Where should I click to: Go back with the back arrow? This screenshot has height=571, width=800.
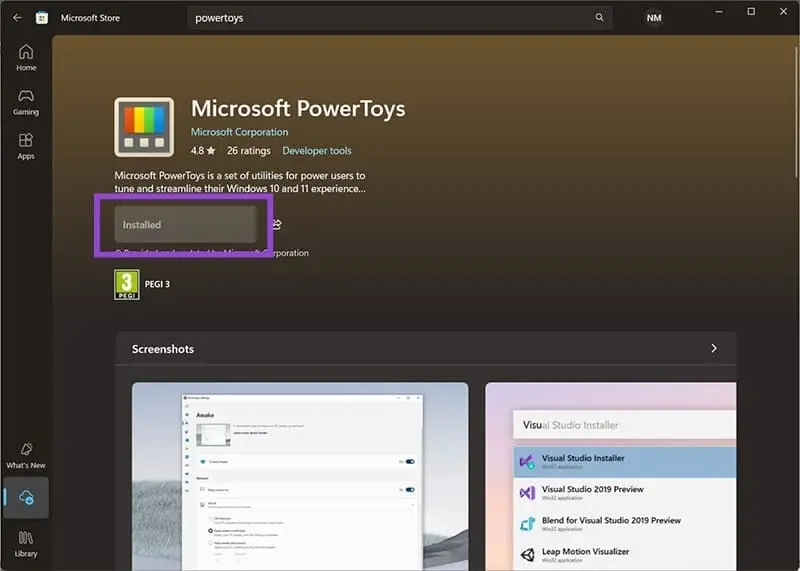[17, 18]
